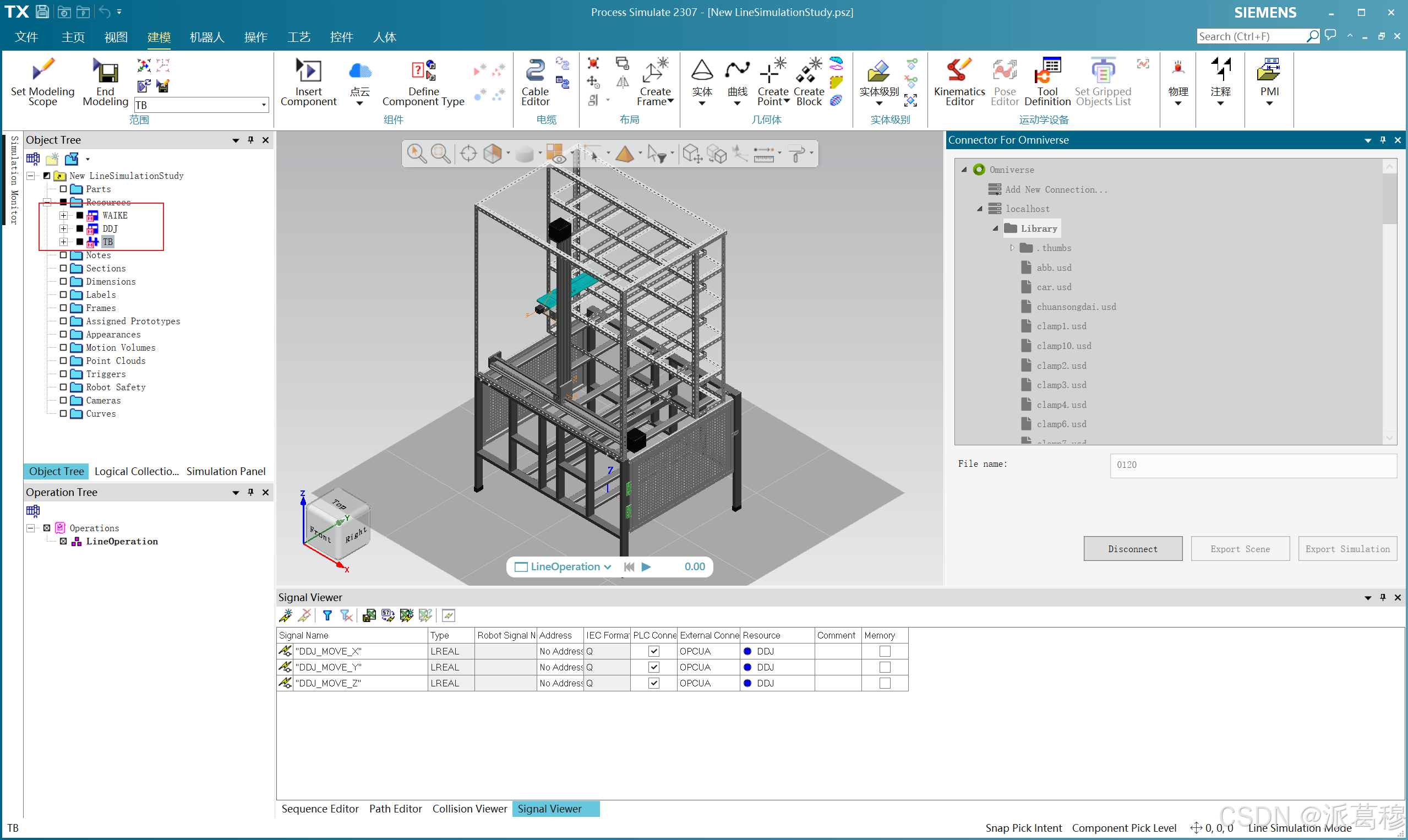This screenshot has height=840, width=1408.
Task: Open the modeling scope TB dropdown
Action: [x=264, y=105]
